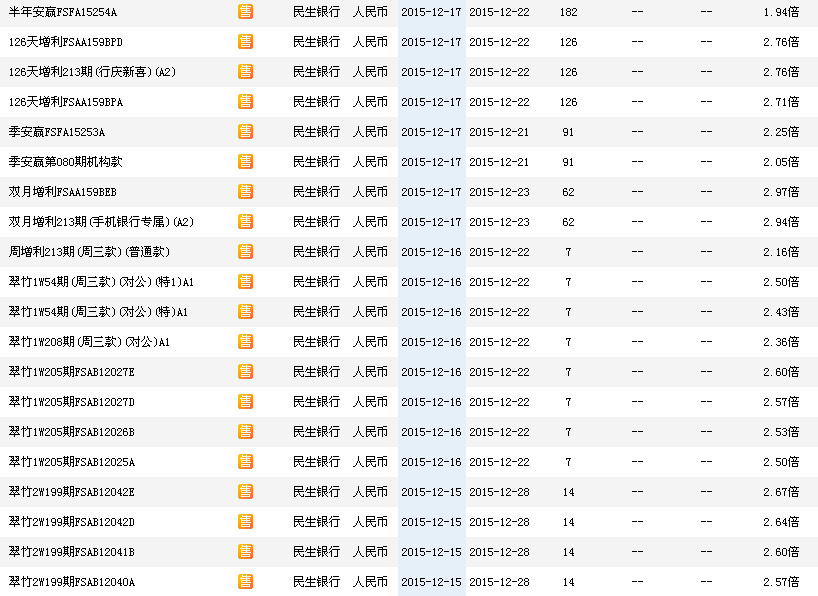Open product 翠竹2W199期FSAB12042E

click(71, 492)
